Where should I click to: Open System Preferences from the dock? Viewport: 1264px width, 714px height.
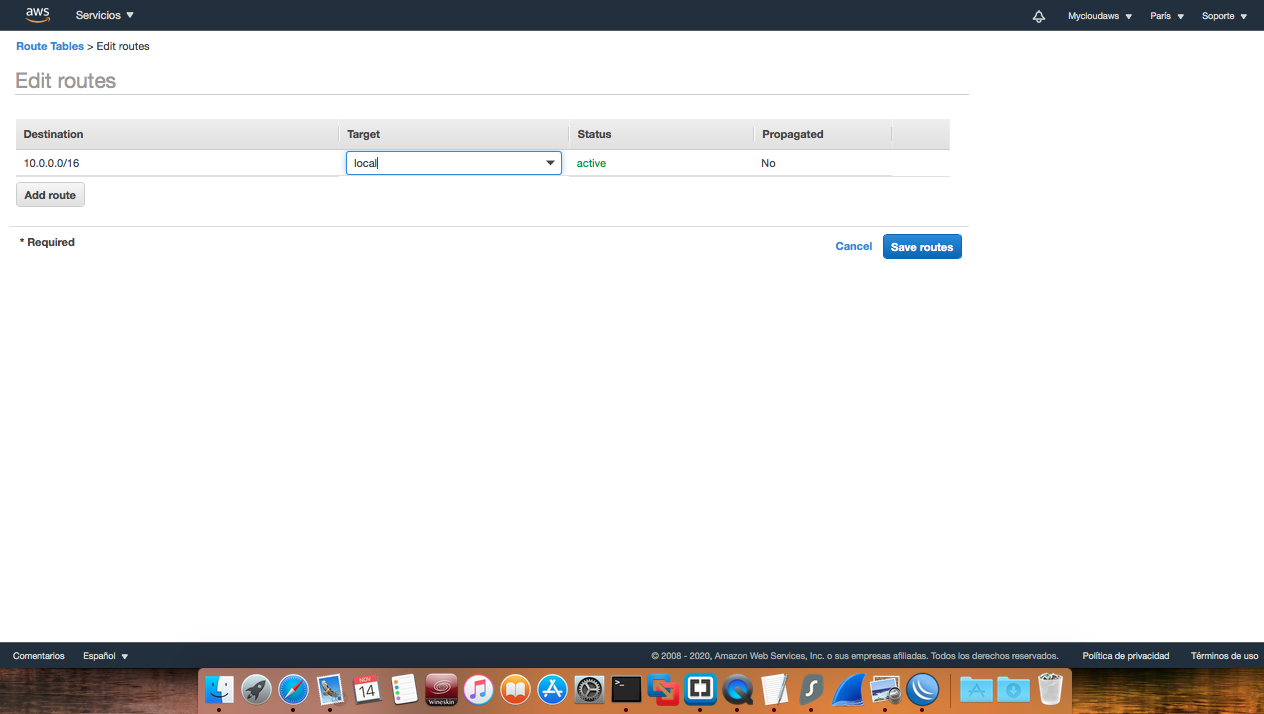coord(588,689)
